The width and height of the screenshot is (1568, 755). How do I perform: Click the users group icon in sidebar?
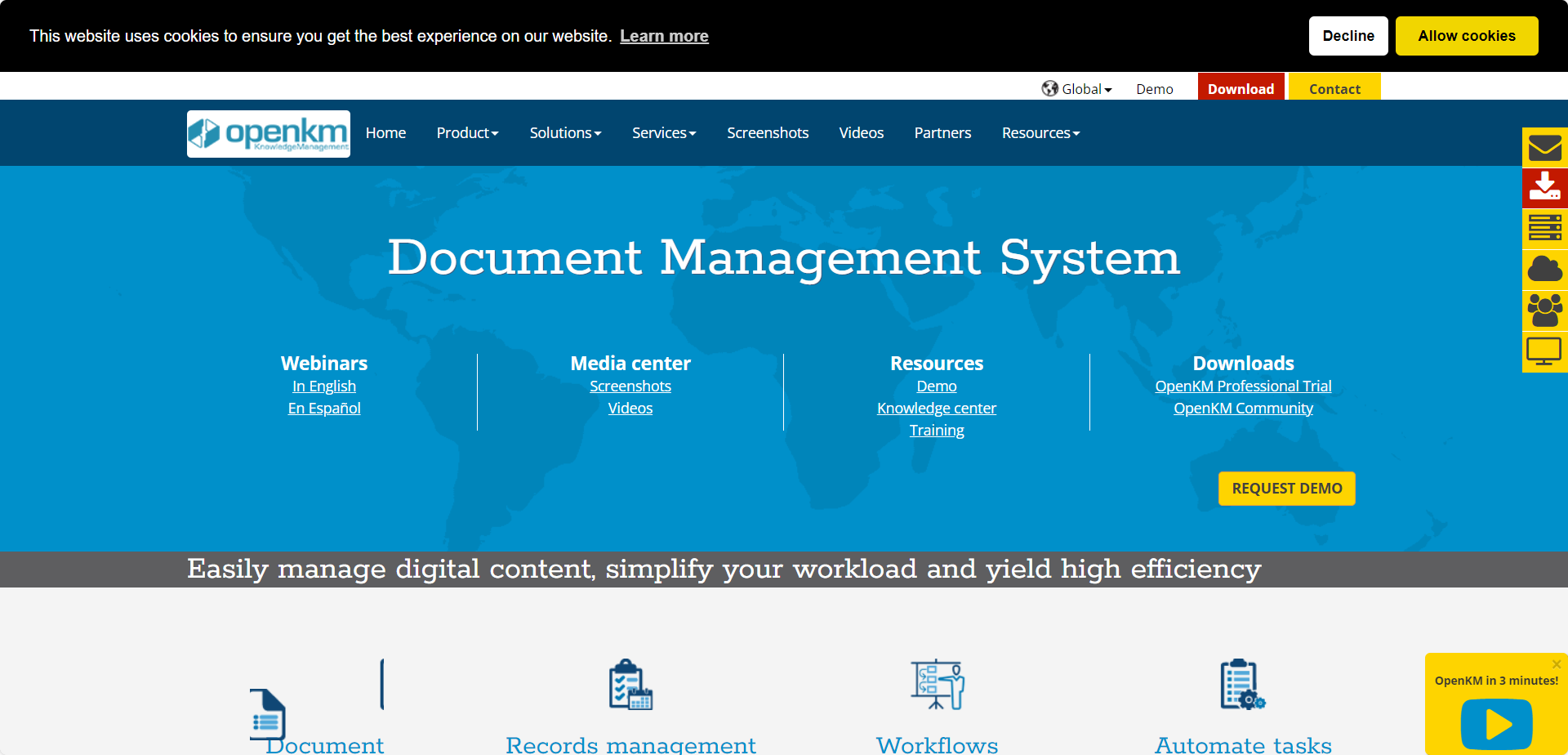tap(1545, 310)
